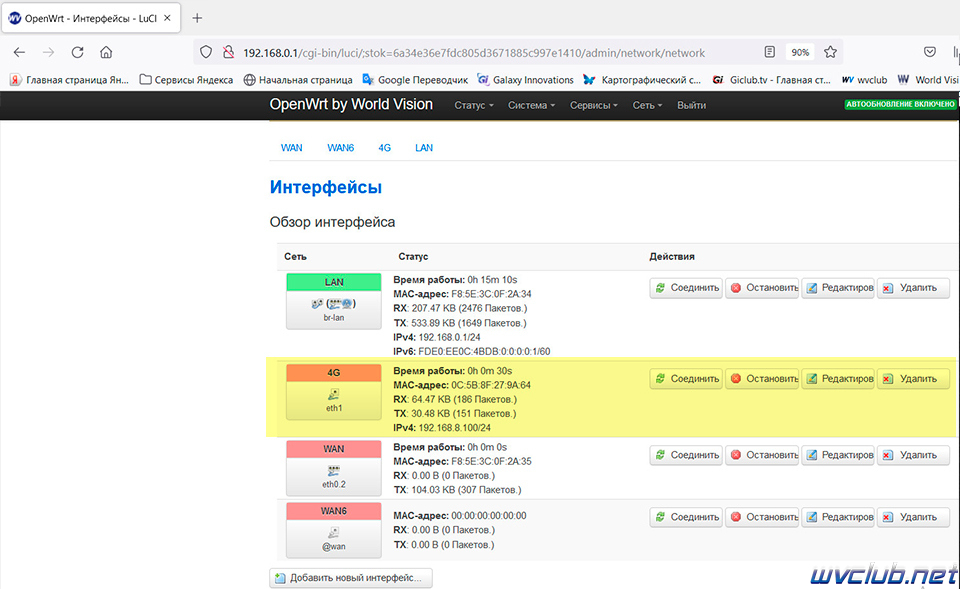This screenshot has height=589, width=960.
Task: Expand the Статус menu
Action: [473, 105]
